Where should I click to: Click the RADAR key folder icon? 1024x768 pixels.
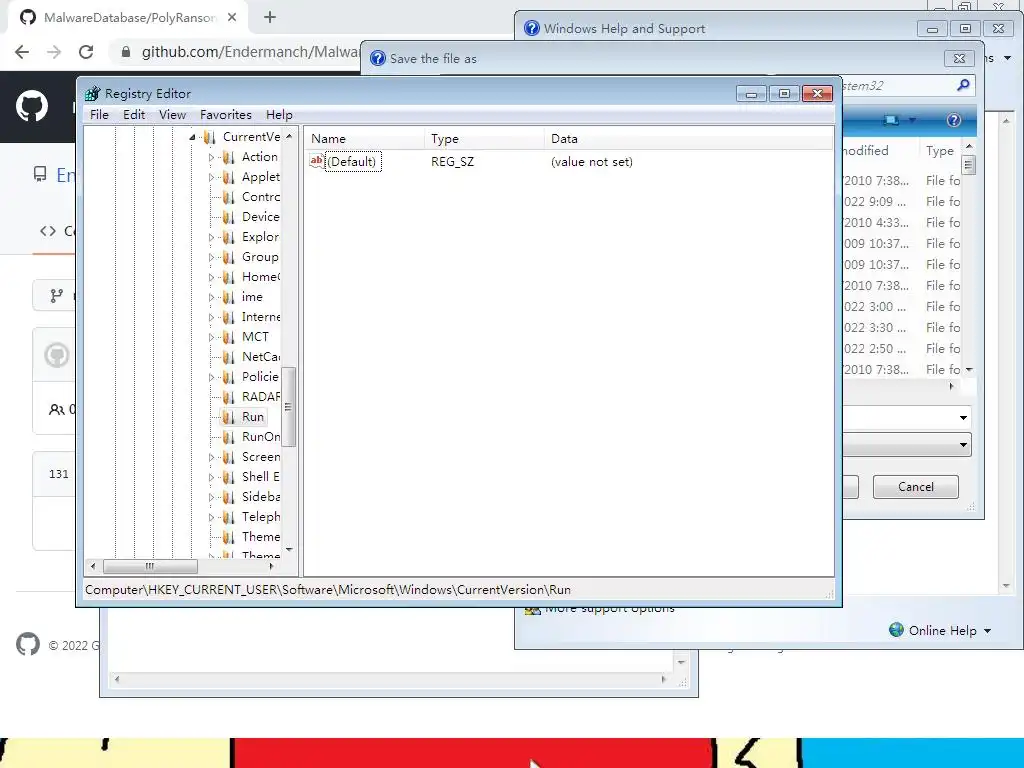tap(229, 397)
